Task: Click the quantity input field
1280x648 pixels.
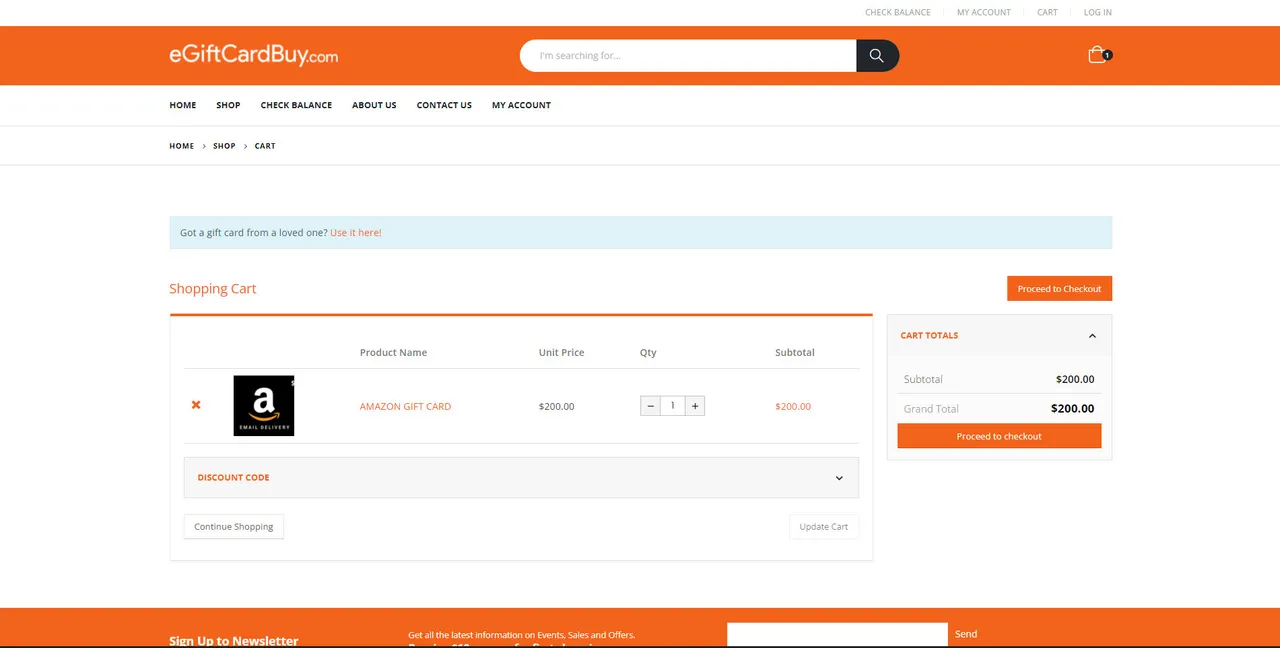Action: click(x=673, y=406)
